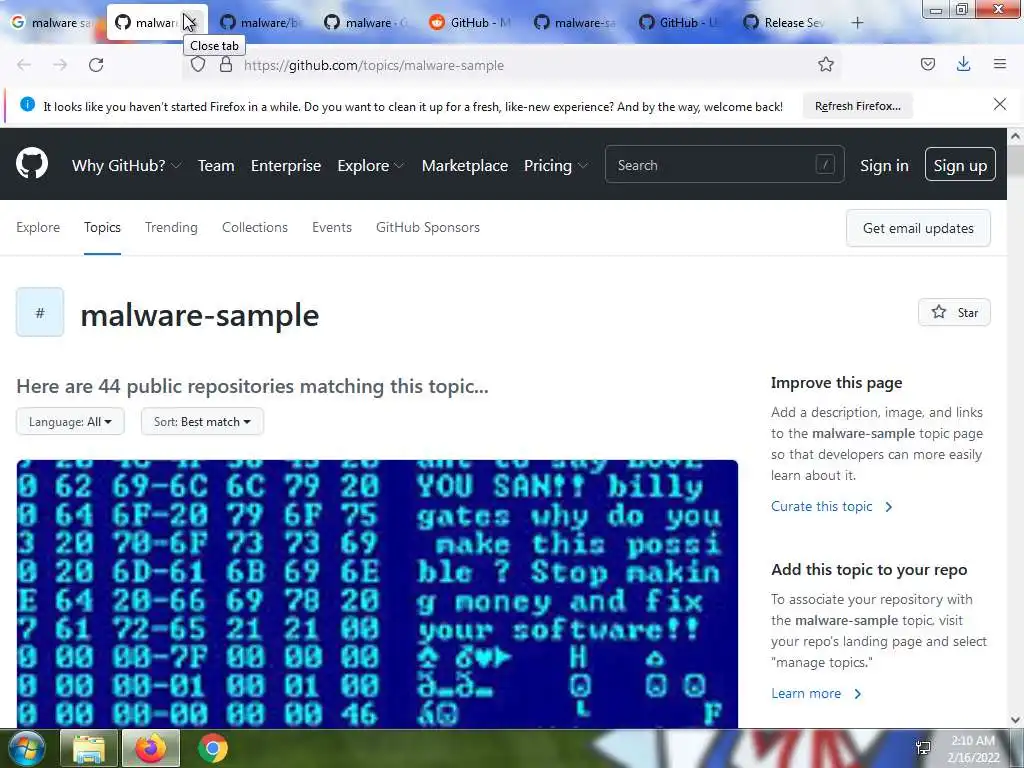Launch Google Chrome from the taskbar
The height and width of the screenshot is (768, 1024).
coord(213,748)
